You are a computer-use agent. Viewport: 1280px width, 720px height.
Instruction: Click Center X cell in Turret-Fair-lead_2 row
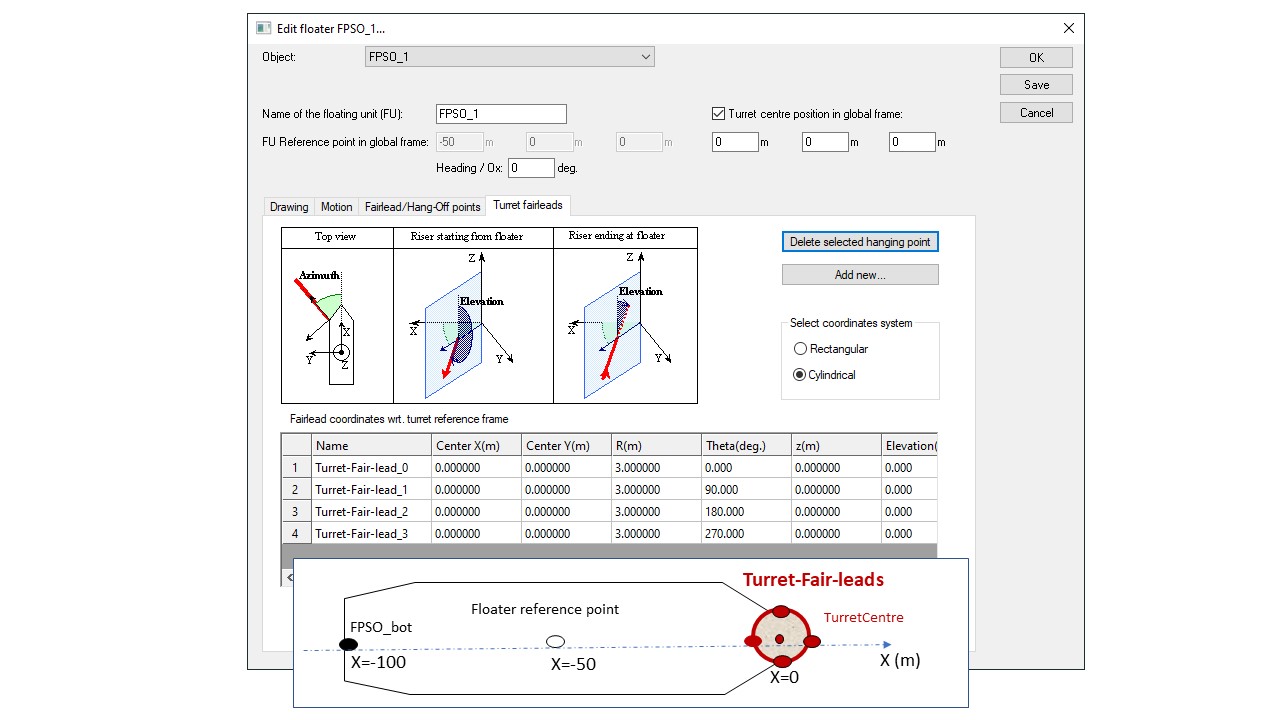coord(477,512)
